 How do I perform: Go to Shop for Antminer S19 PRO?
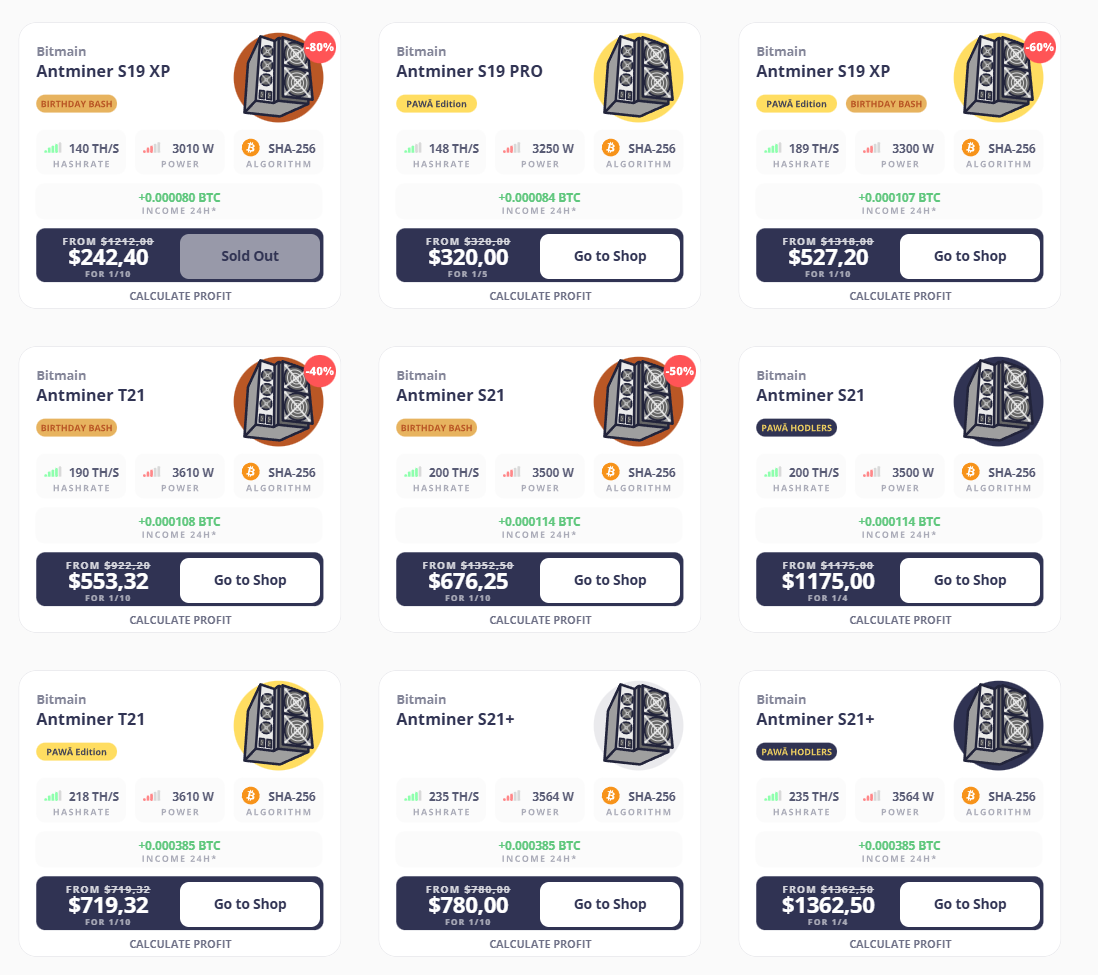pyautogui.click(x=610, y=256)
